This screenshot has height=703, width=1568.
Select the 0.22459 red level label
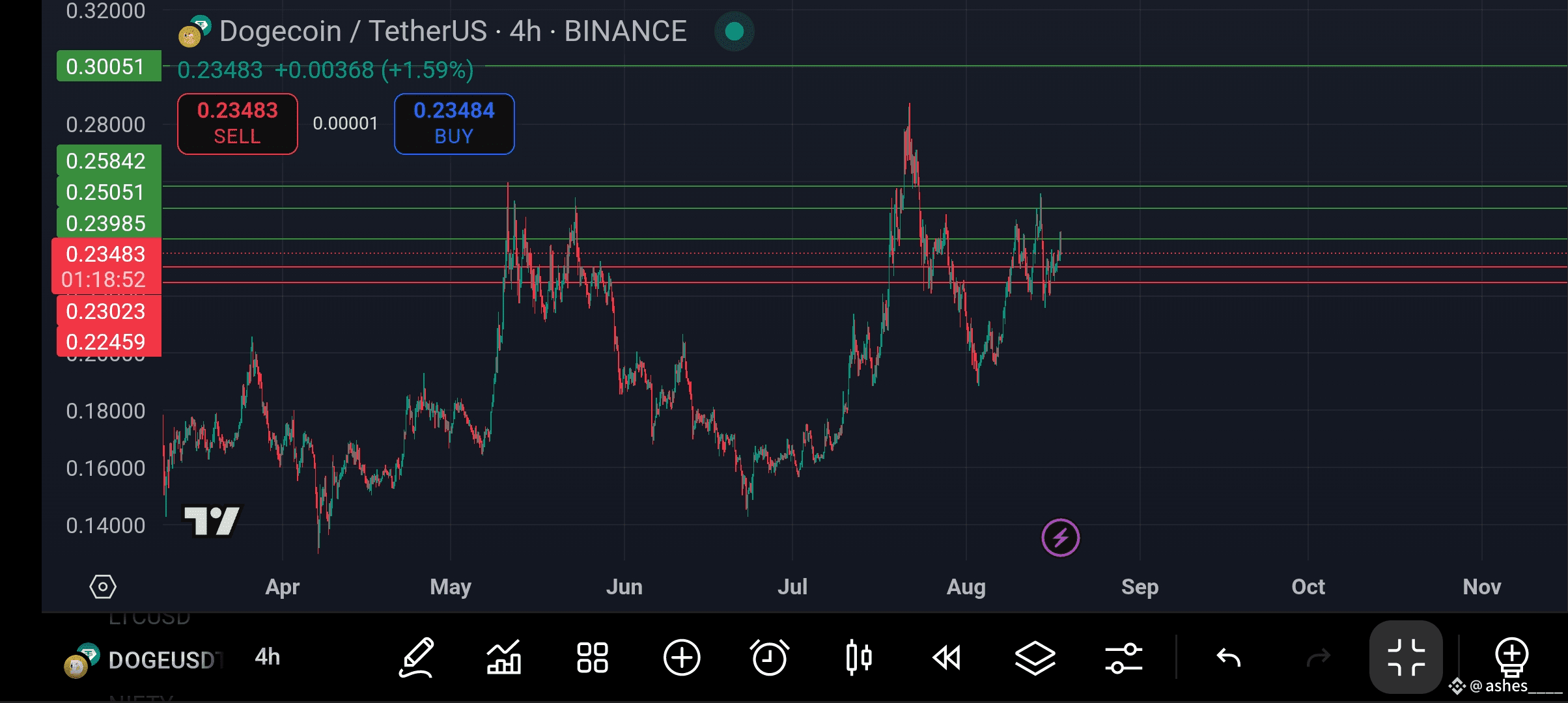point(109,341)
